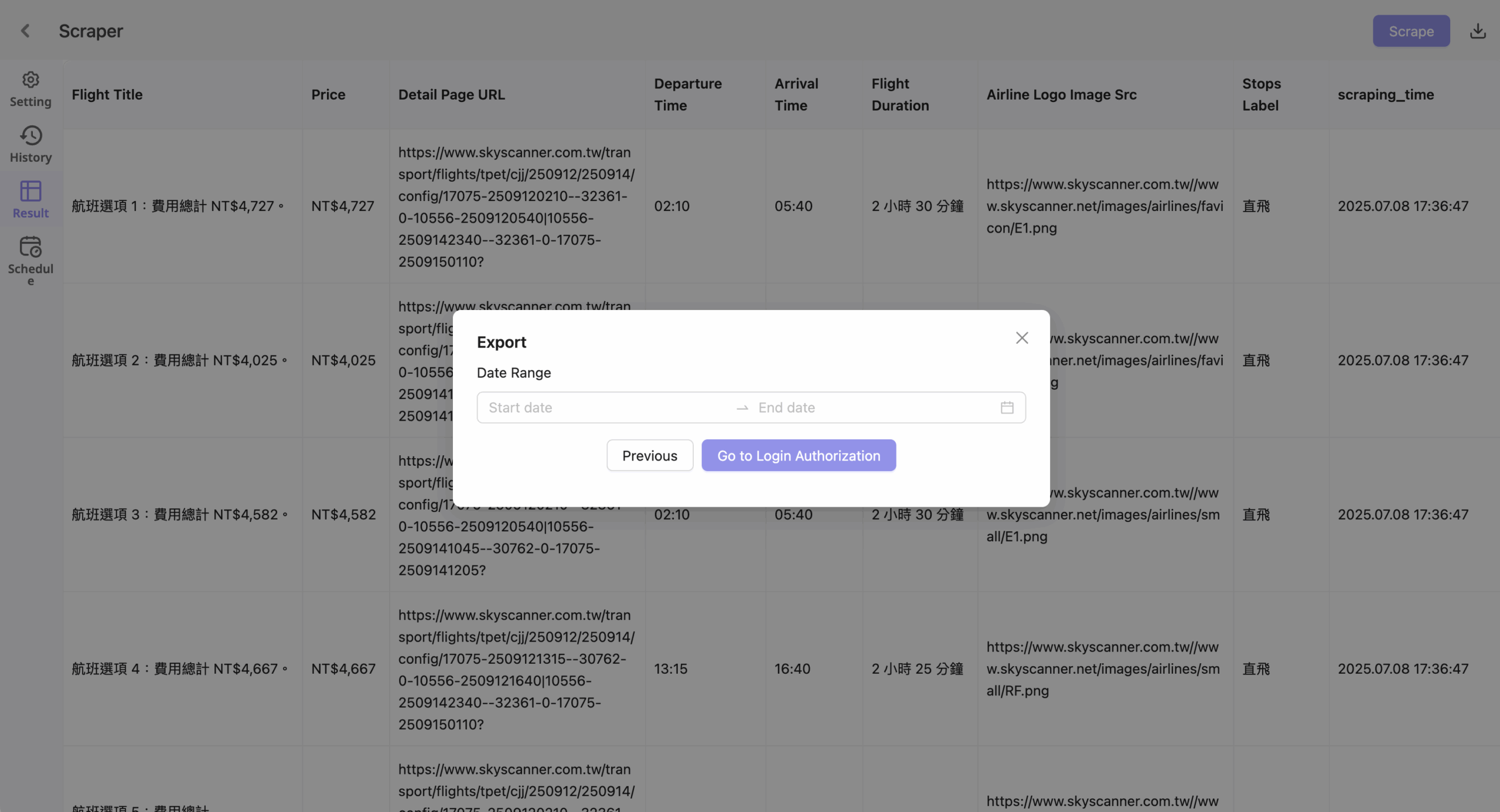Select flight title row NT$4,667
Screen dimensions: 1500x812
(x=180, y=668)
